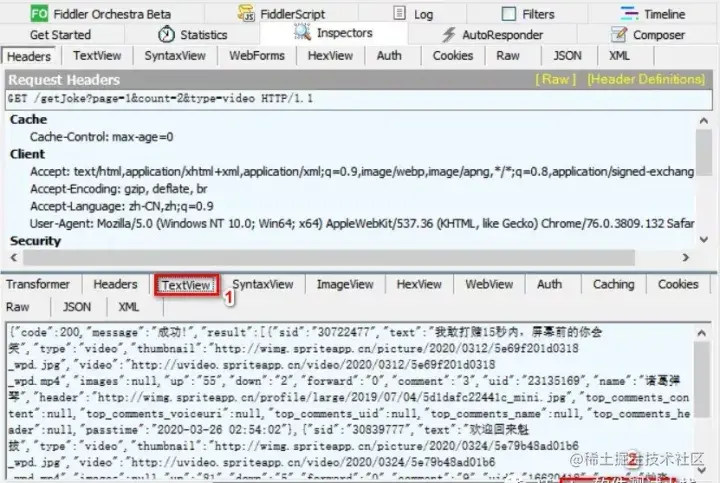Click the Inspectors magnifier icon
Screen dimensions: 720x483
point(302,32)
